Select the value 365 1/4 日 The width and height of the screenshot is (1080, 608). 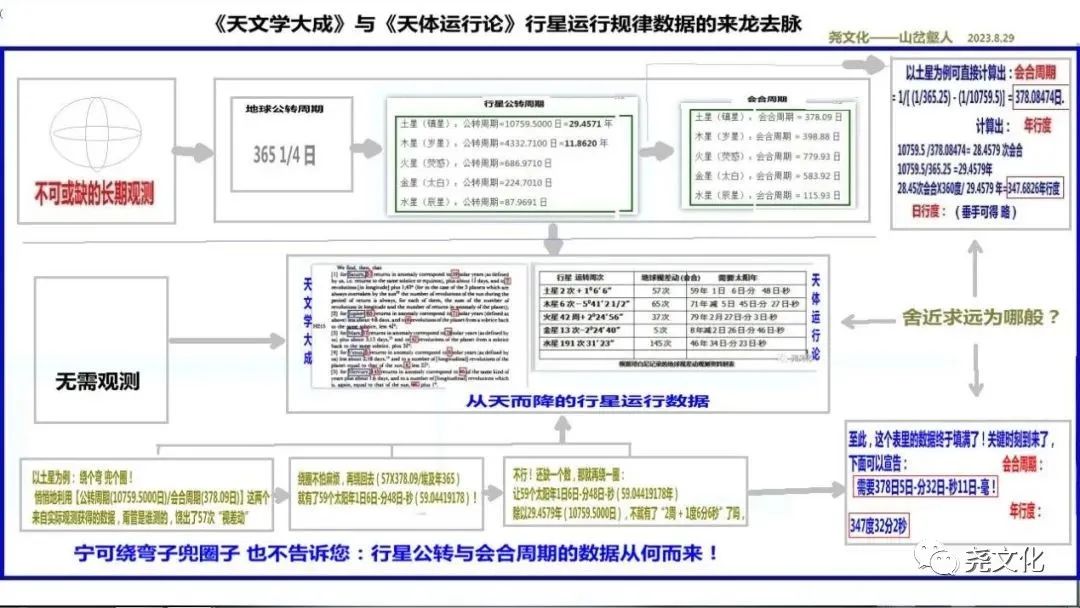(284, 155)
